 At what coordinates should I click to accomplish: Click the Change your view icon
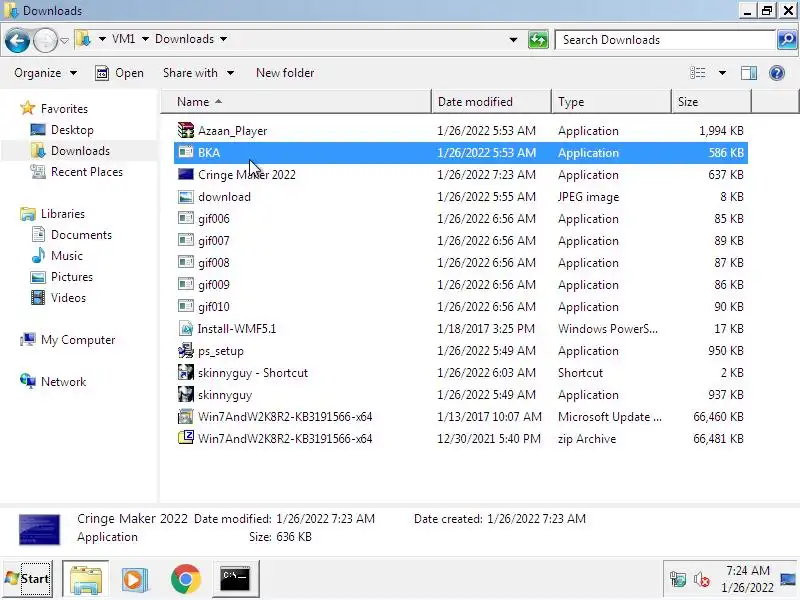point(697,73)
